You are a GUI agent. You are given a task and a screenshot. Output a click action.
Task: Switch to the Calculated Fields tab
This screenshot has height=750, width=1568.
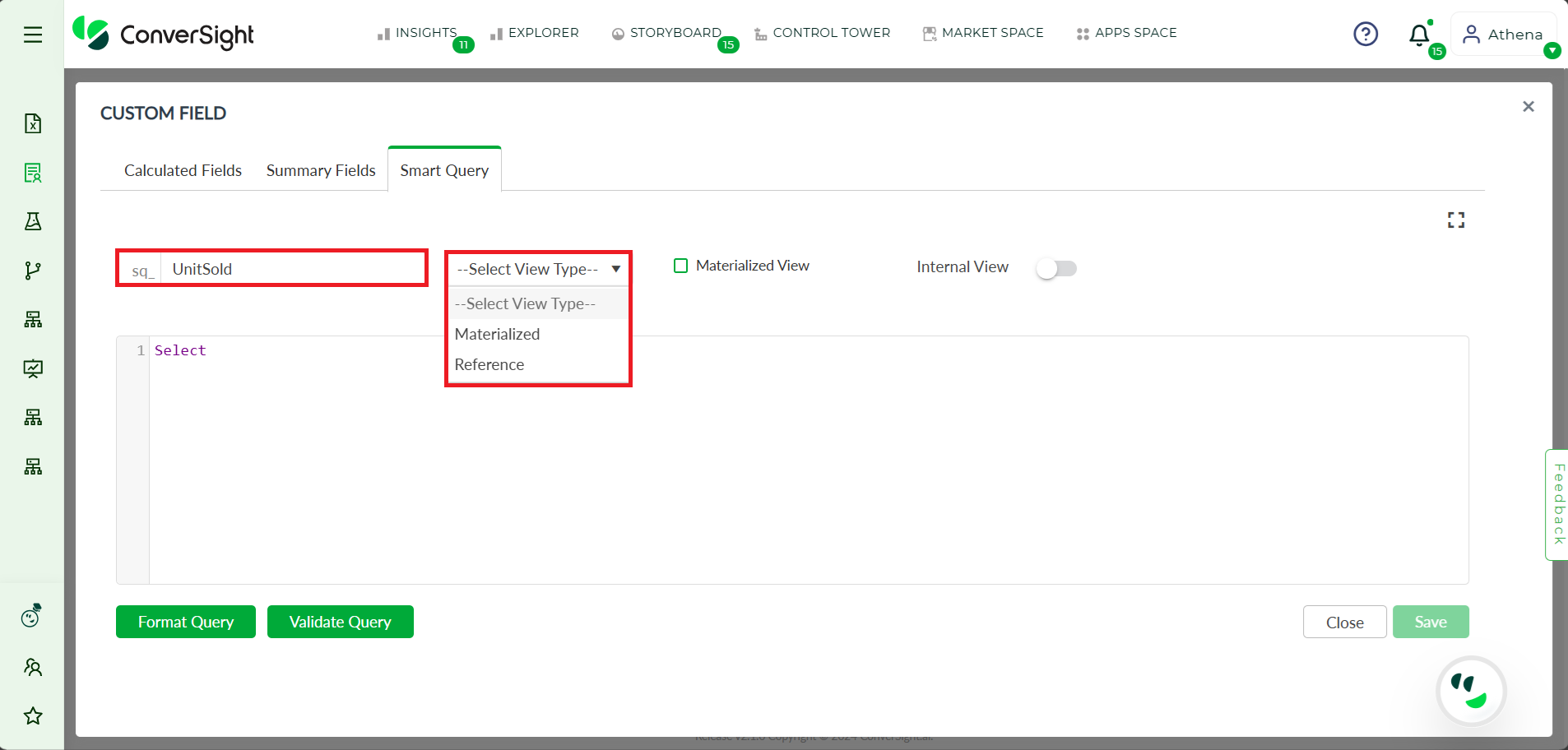183,170
